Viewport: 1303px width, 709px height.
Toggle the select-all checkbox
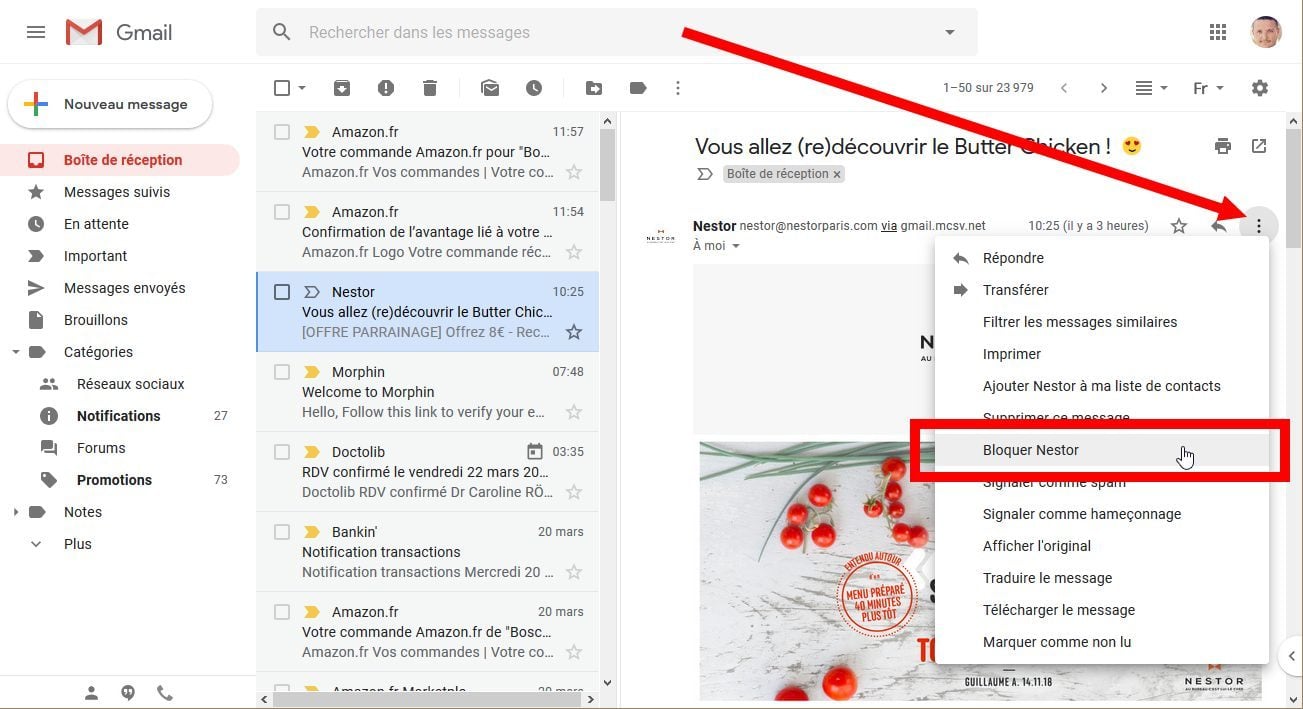click(x=282, y=88)
